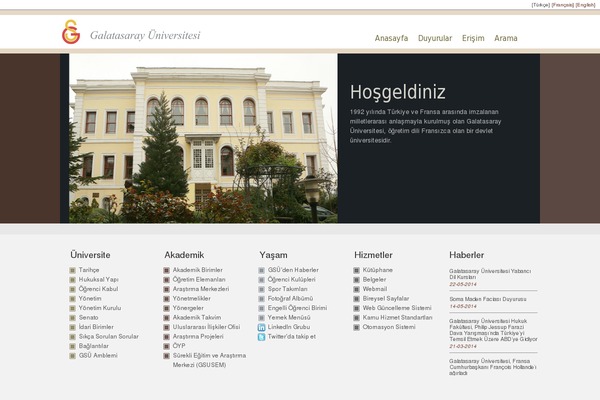Go to Anasayfa in the top navigation
600x400 pixels.
pos(391,38)
